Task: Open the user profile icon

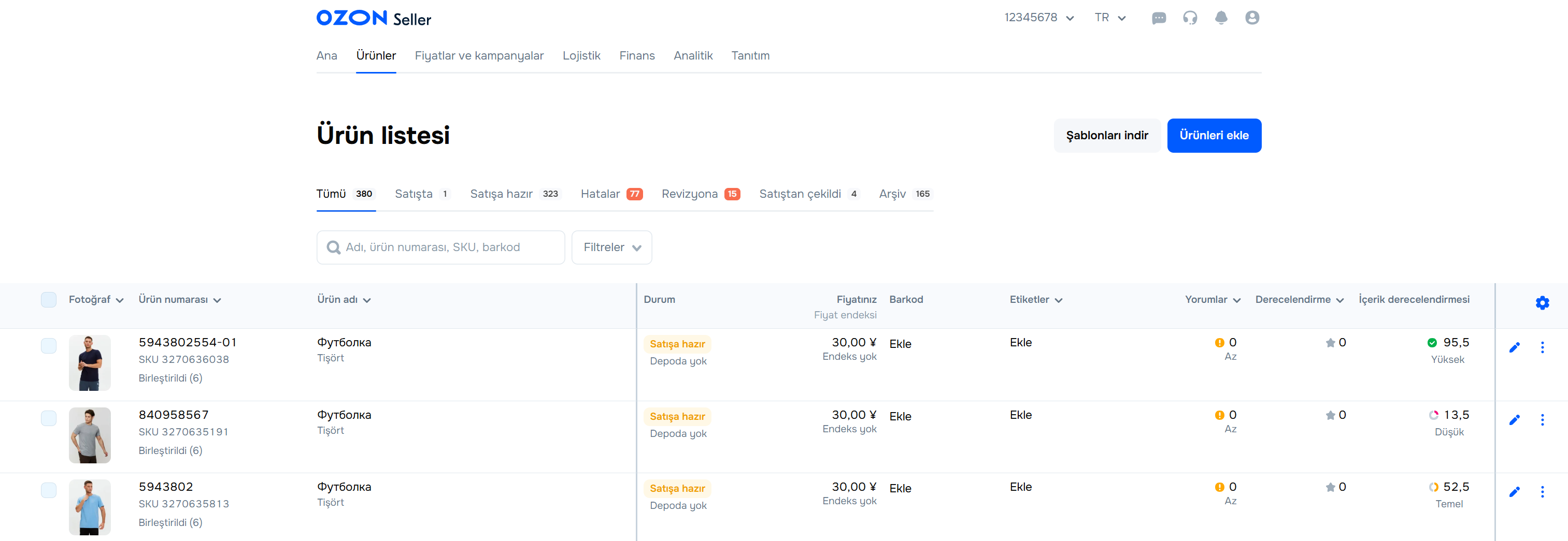Action: (1251, 18)
